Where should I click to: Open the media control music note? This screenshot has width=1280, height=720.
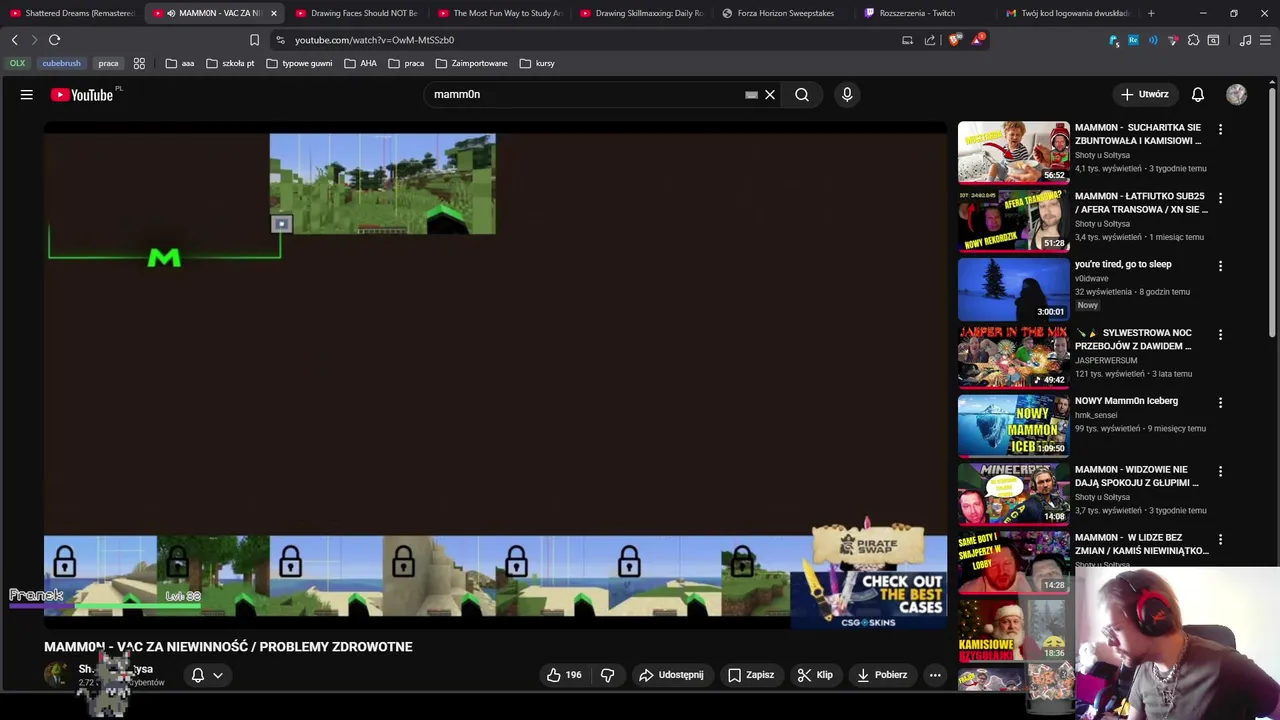pos(1245,40)
